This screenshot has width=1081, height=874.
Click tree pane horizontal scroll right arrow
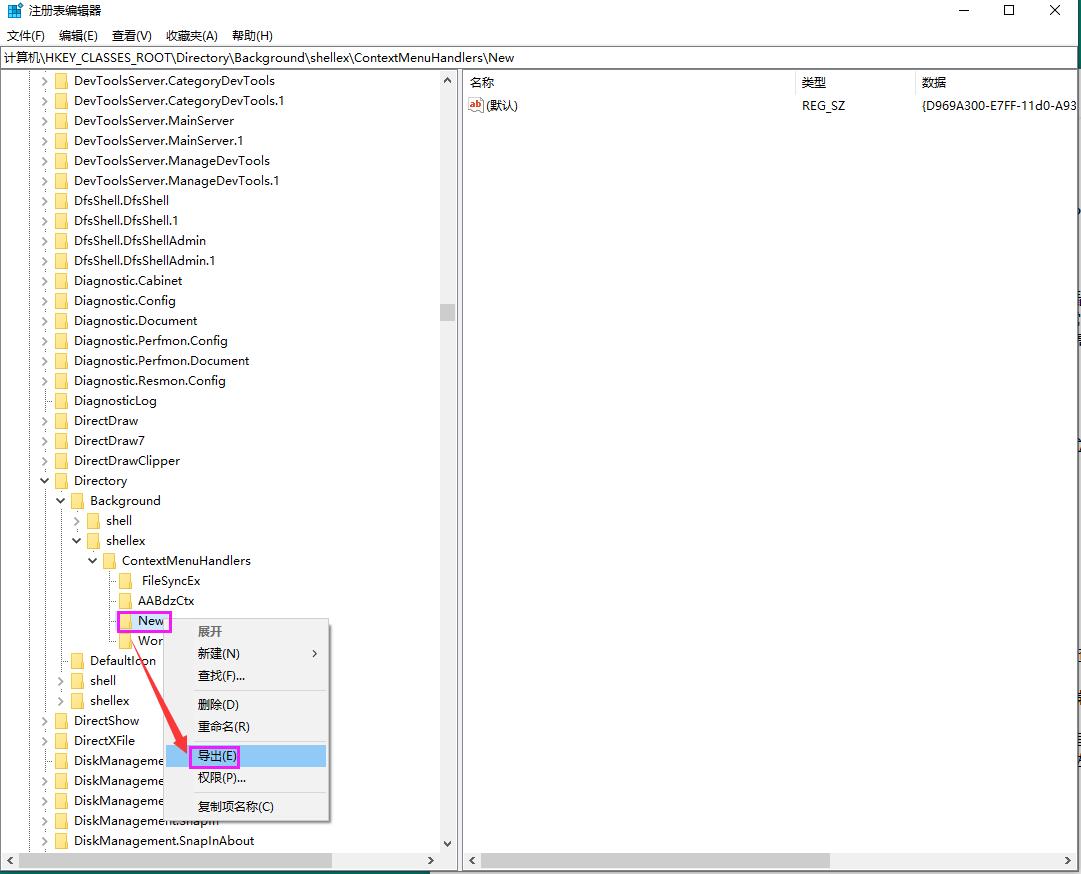431,860
